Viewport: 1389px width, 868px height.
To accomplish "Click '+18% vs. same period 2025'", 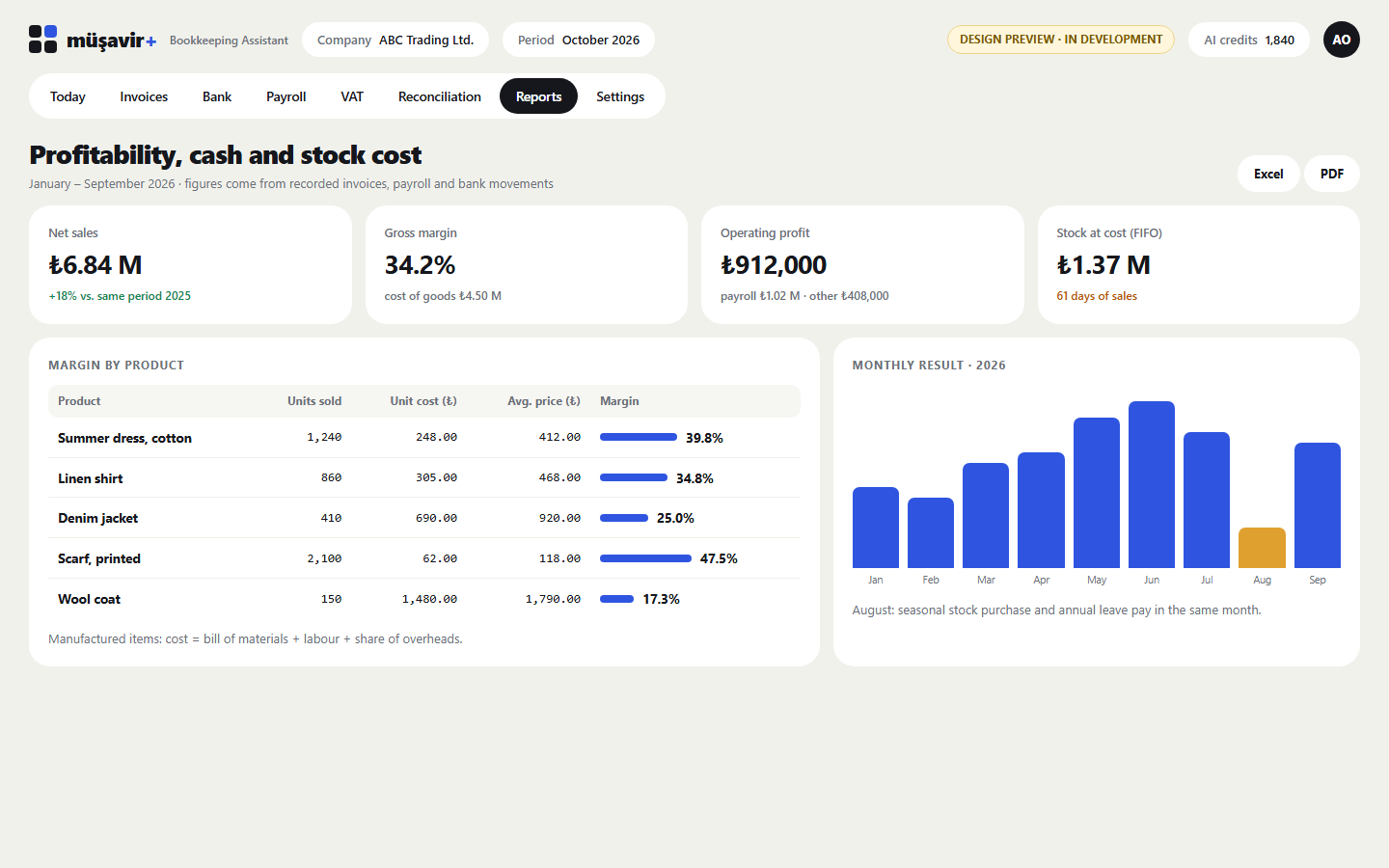I will 120,296.
